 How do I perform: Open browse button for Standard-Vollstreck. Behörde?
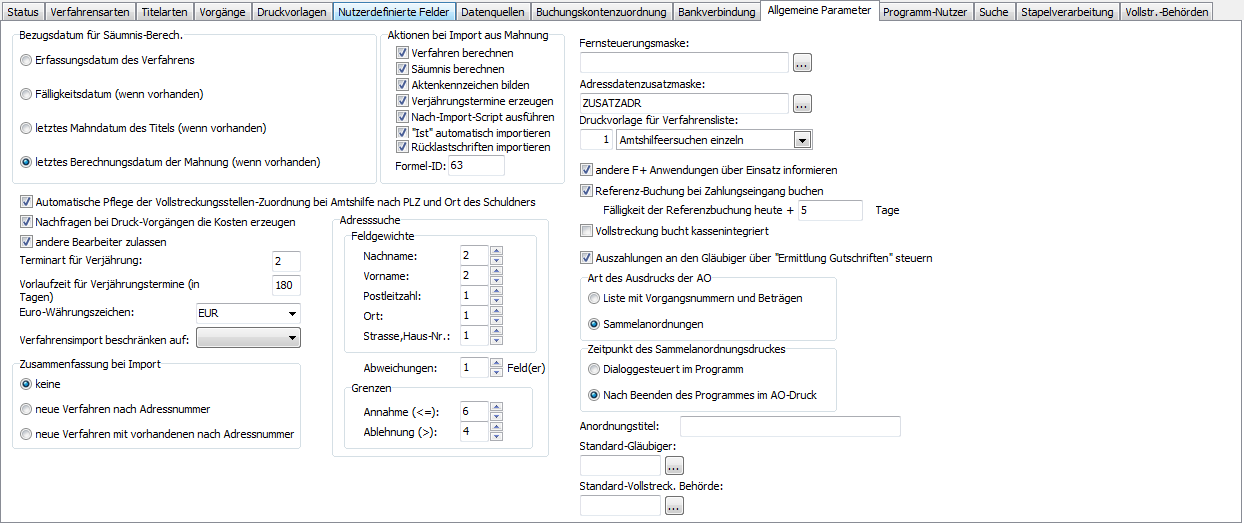(x=674, y=506)
